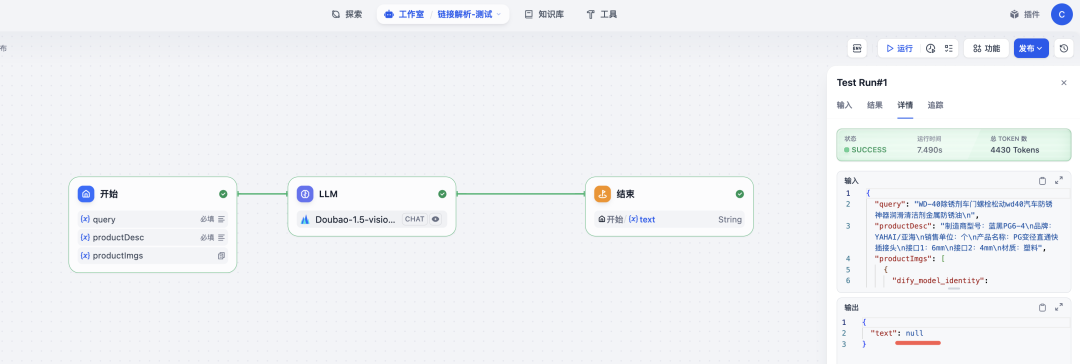Open the 知识库 menu item
This screenshot has height=364, width=1080.
(x=544, y=14)
